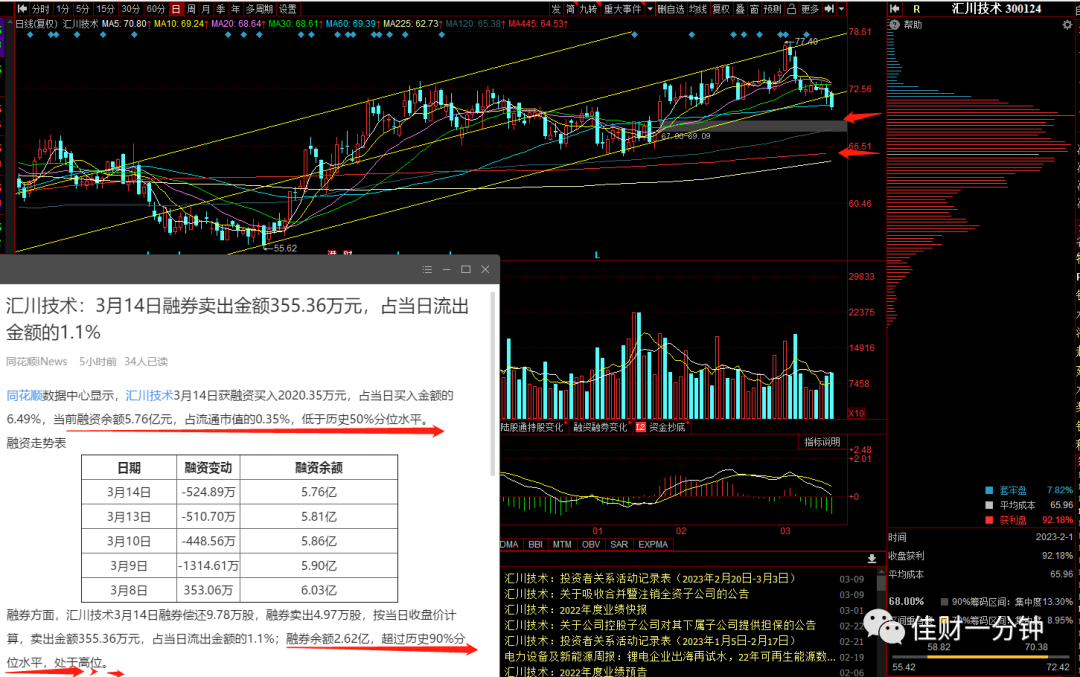Open the 复权 adjustment option
The height and width of the screenshot is (677, 1080).
click(720, 8)
